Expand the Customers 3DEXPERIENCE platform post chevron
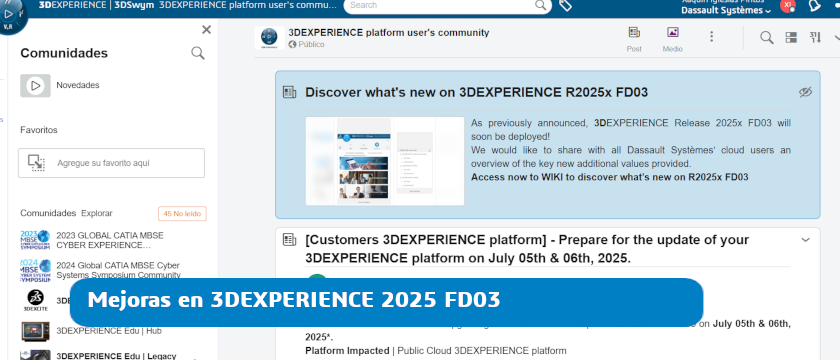840x360 pixels. (805, 240)
